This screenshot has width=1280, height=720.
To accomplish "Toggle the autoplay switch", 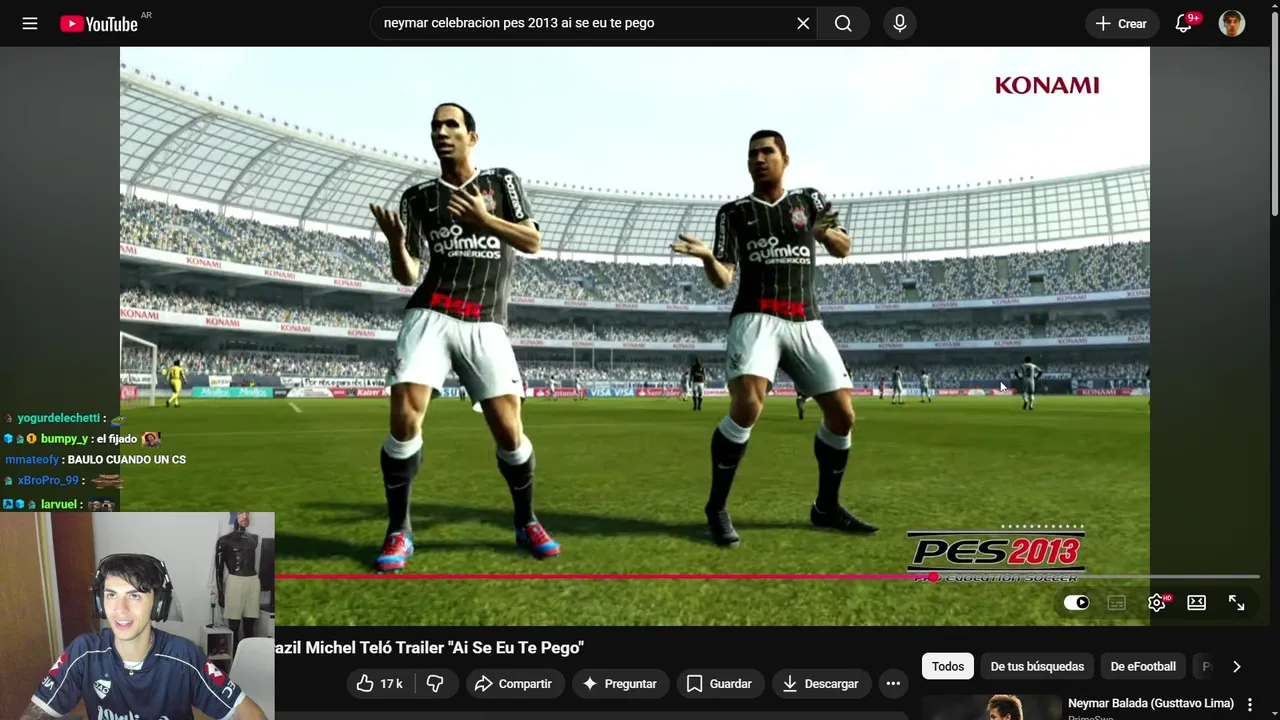I will [1076, 602].
